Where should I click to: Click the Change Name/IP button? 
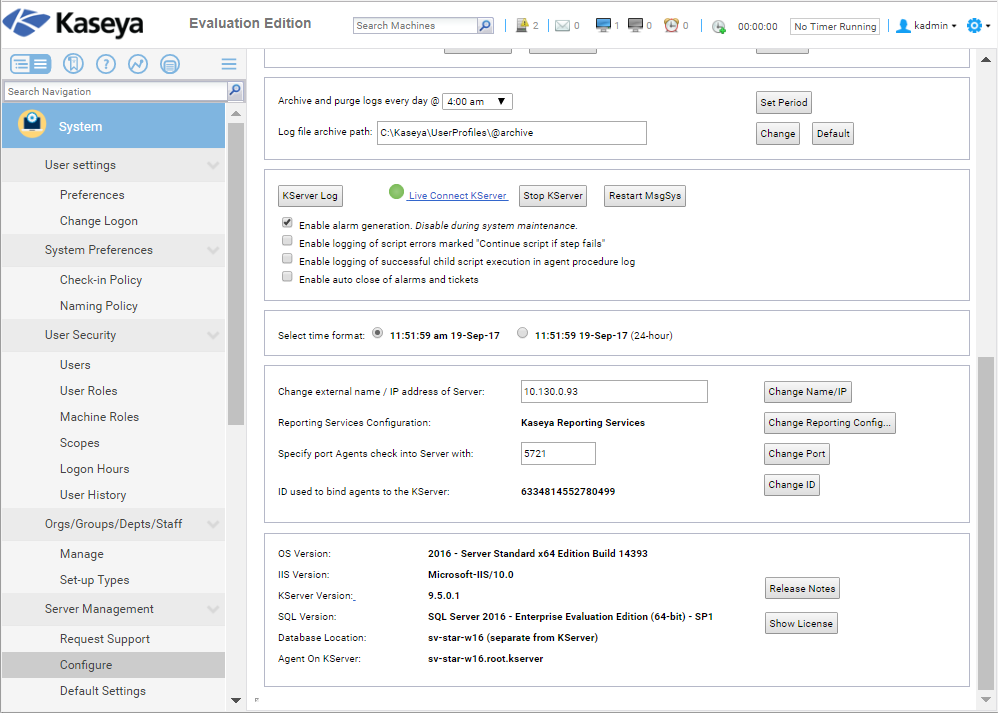coord(808,392)
